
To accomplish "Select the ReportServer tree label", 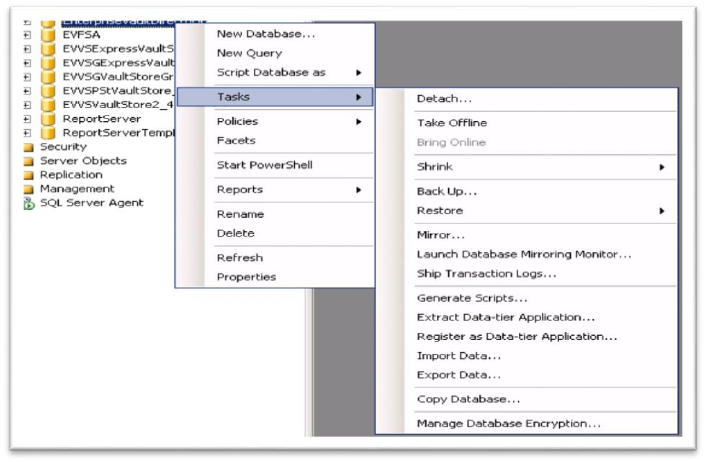I will click(x=102, y=119).
